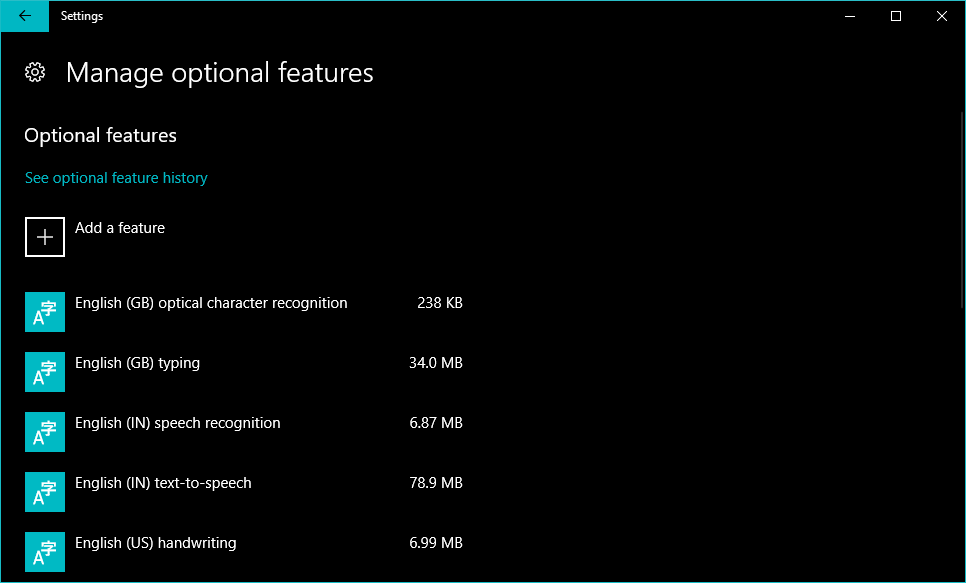Click the settings gear icon
The image size is (966, 583).
click(x=35, y=72)
